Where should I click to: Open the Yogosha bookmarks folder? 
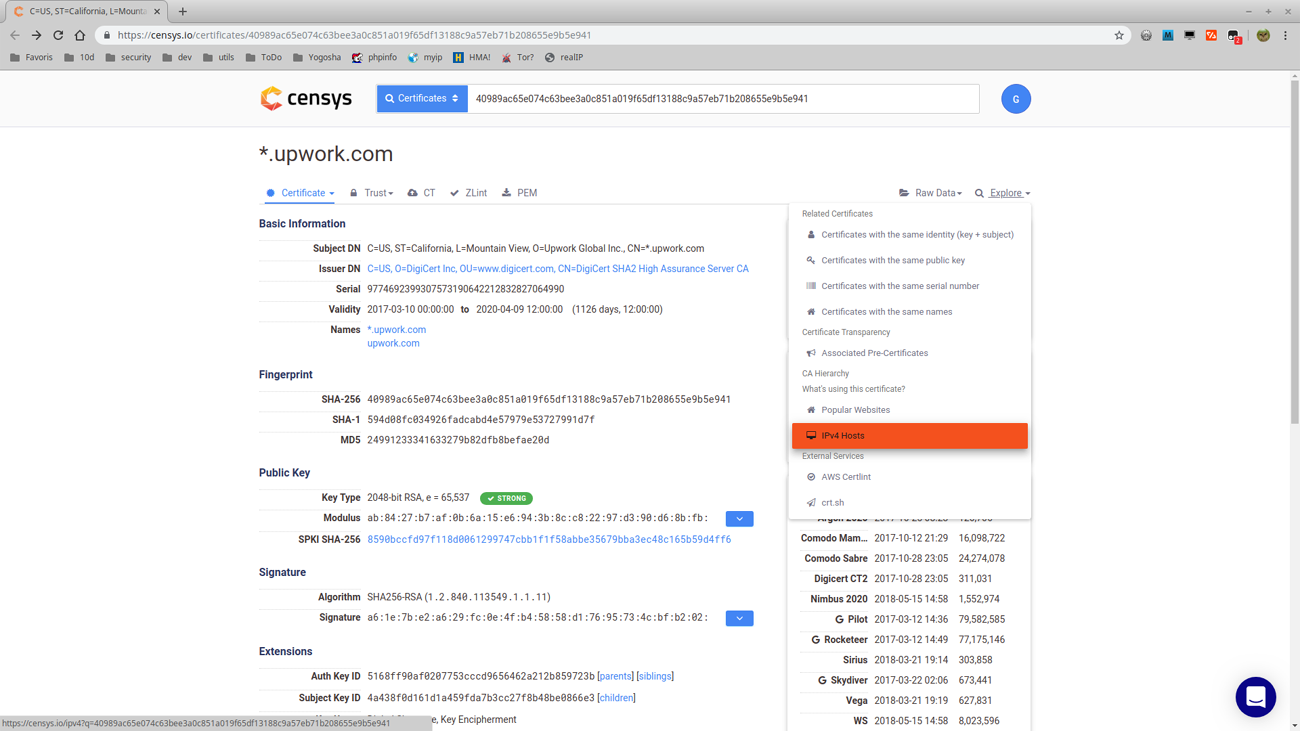[x=316, y=57]
